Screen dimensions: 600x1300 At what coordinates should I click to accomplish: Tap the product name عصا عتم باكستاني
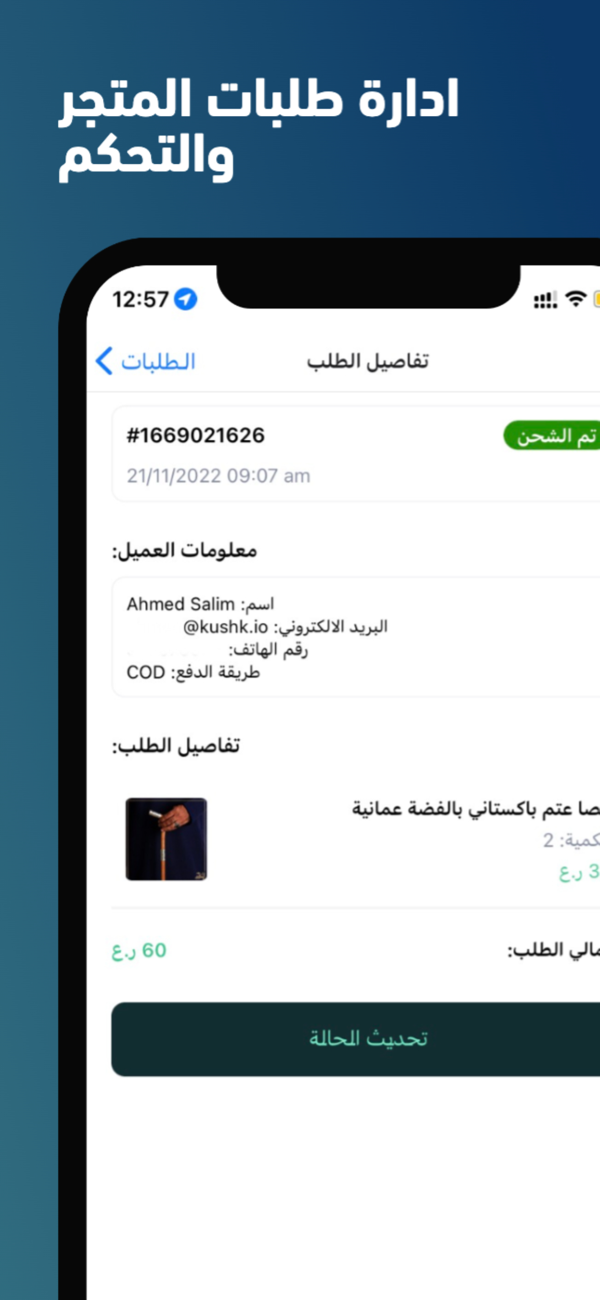click(476, 808)
